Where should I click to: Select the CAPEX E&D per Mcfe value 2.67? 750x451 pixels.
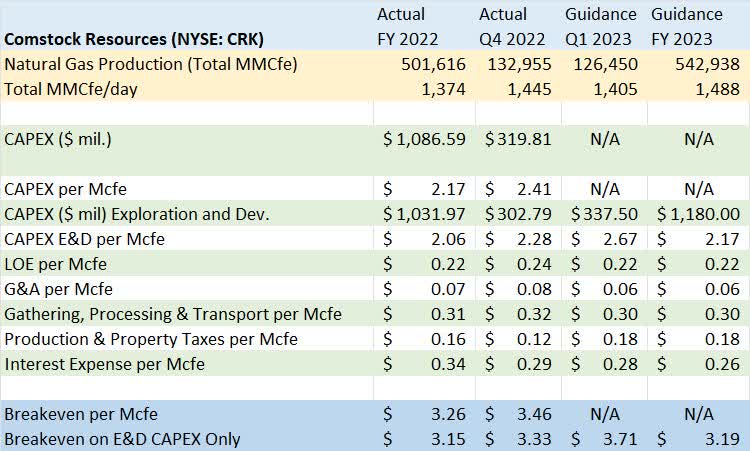click(620, 239)
